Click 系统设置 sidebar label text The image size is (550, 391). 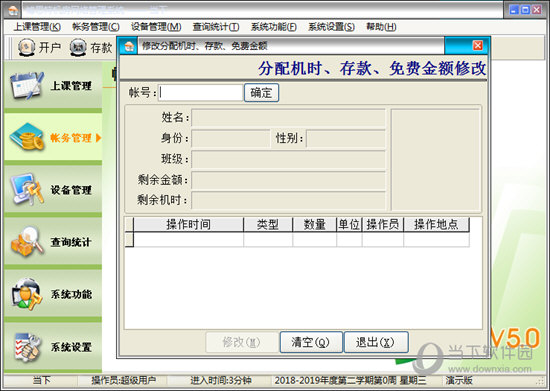tap(71, 347)
